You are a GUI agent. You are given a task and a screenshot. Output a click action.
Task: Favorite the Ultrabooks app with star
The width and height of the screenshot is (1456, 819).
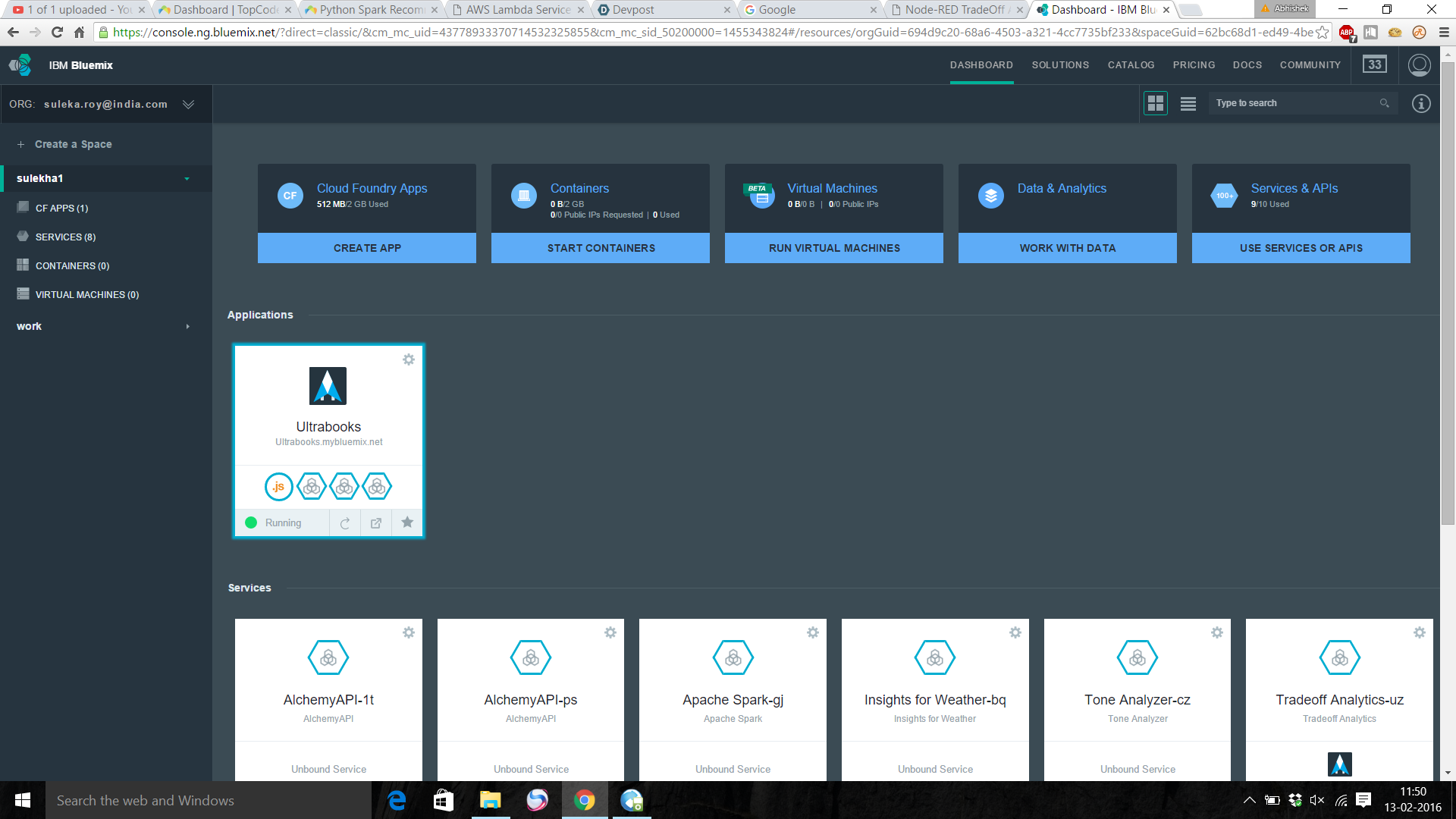coord(407,522)
